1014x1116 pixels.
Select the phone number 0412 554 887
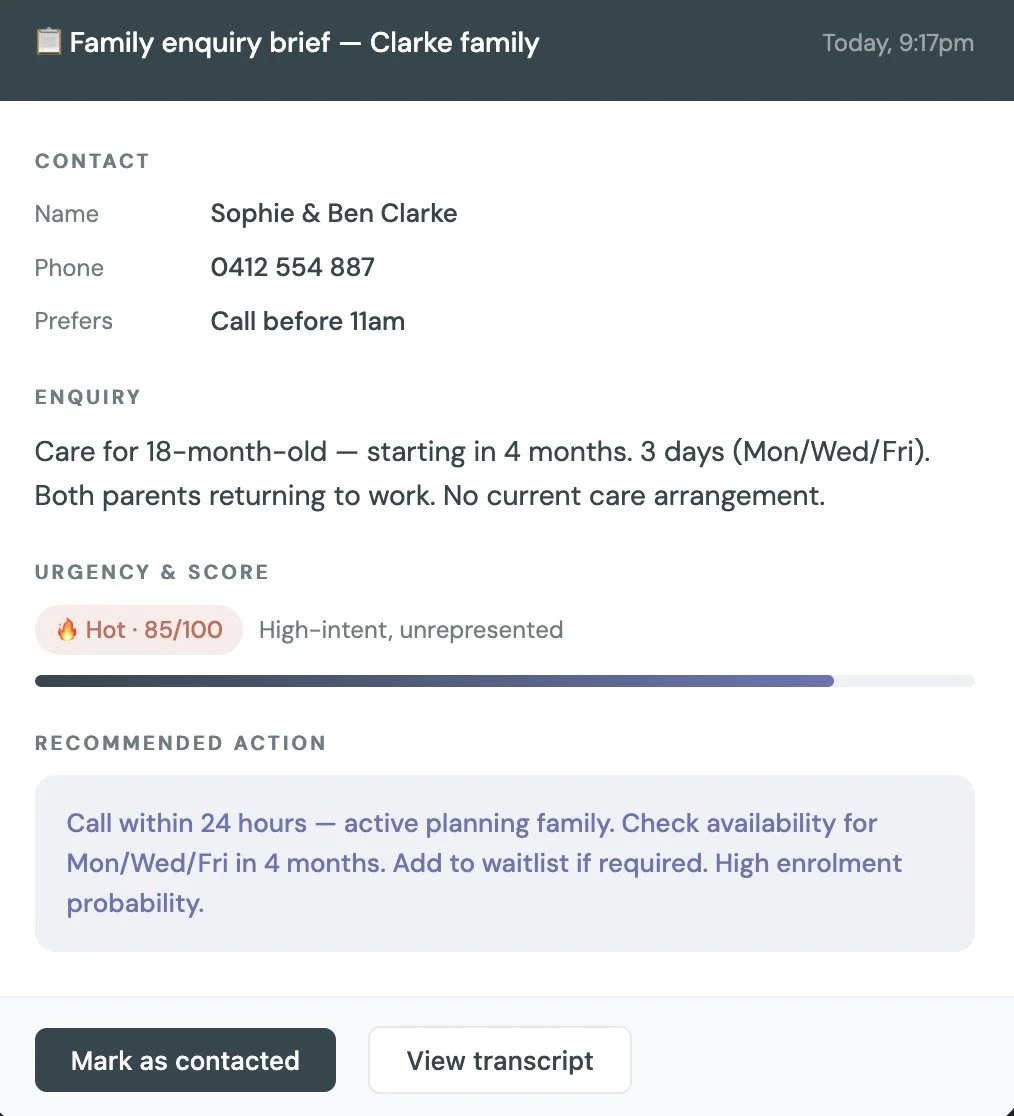point(292,267)
